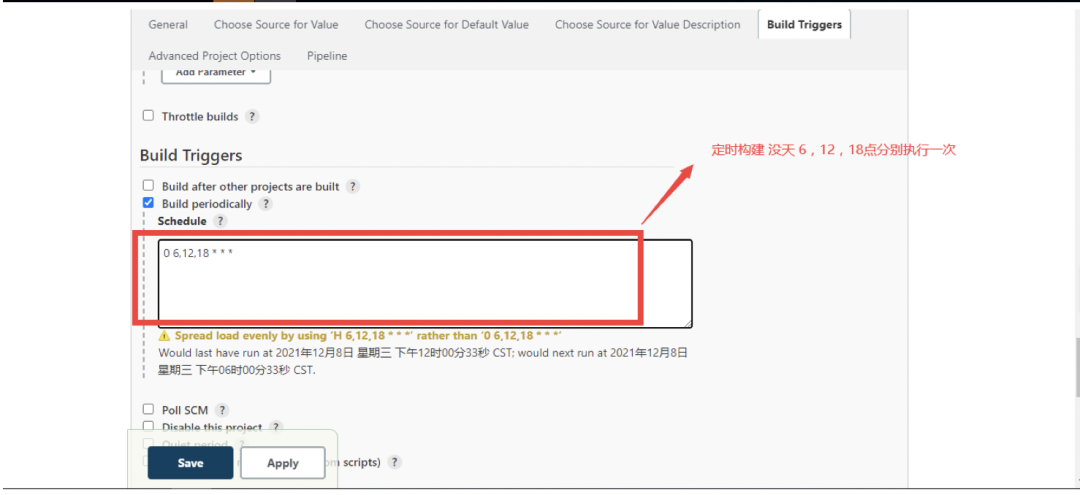Viewport: 1080px width, 495px height.
Task: Open help icon next to Poll SCM
Action: (x=222, y=410)
